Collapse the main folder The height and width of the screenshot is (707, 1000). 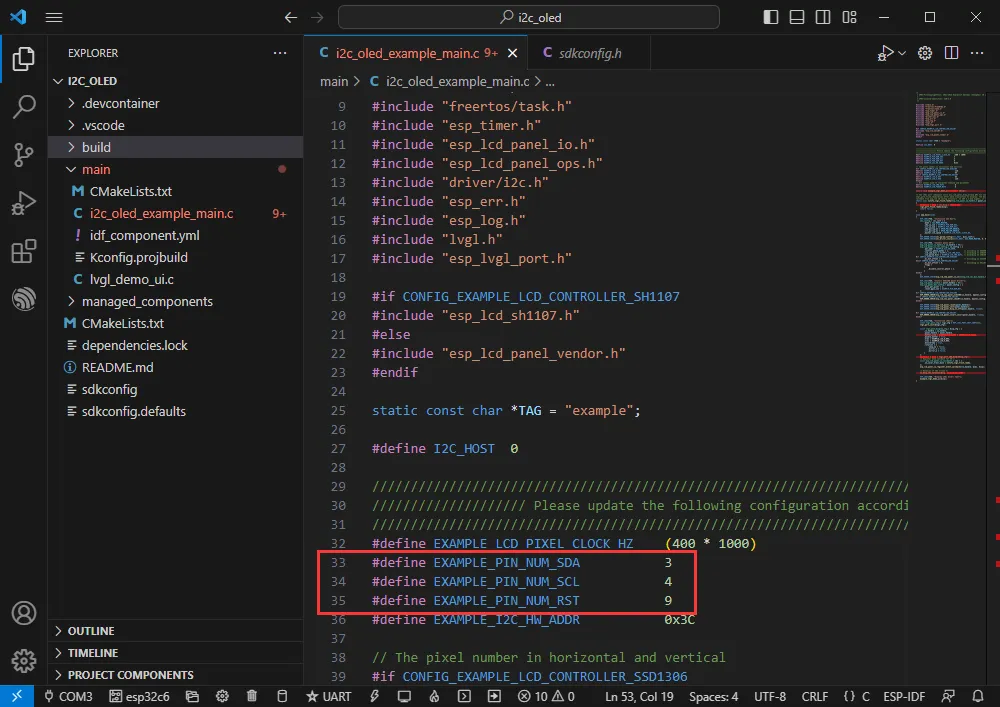coord(95,169)
